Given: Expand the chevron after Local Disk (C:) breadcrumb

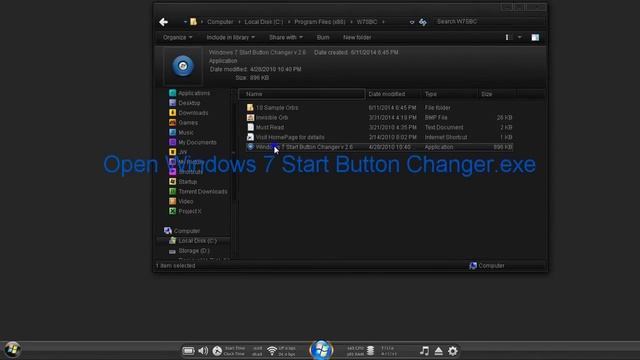Looking at the screenshot, I should (289, 22).
